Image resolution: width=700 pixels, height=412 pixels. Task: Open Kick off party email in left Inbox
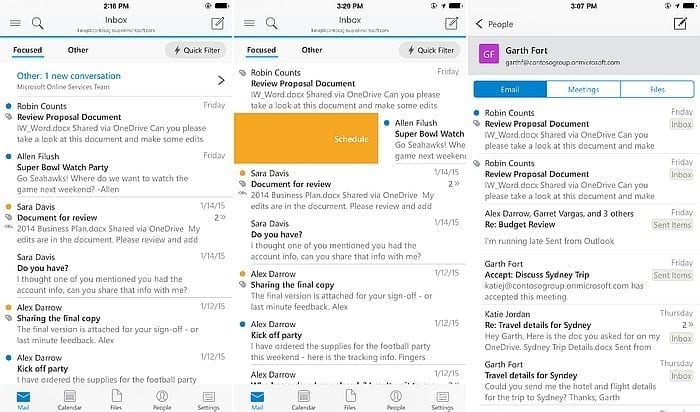(116, 368)
